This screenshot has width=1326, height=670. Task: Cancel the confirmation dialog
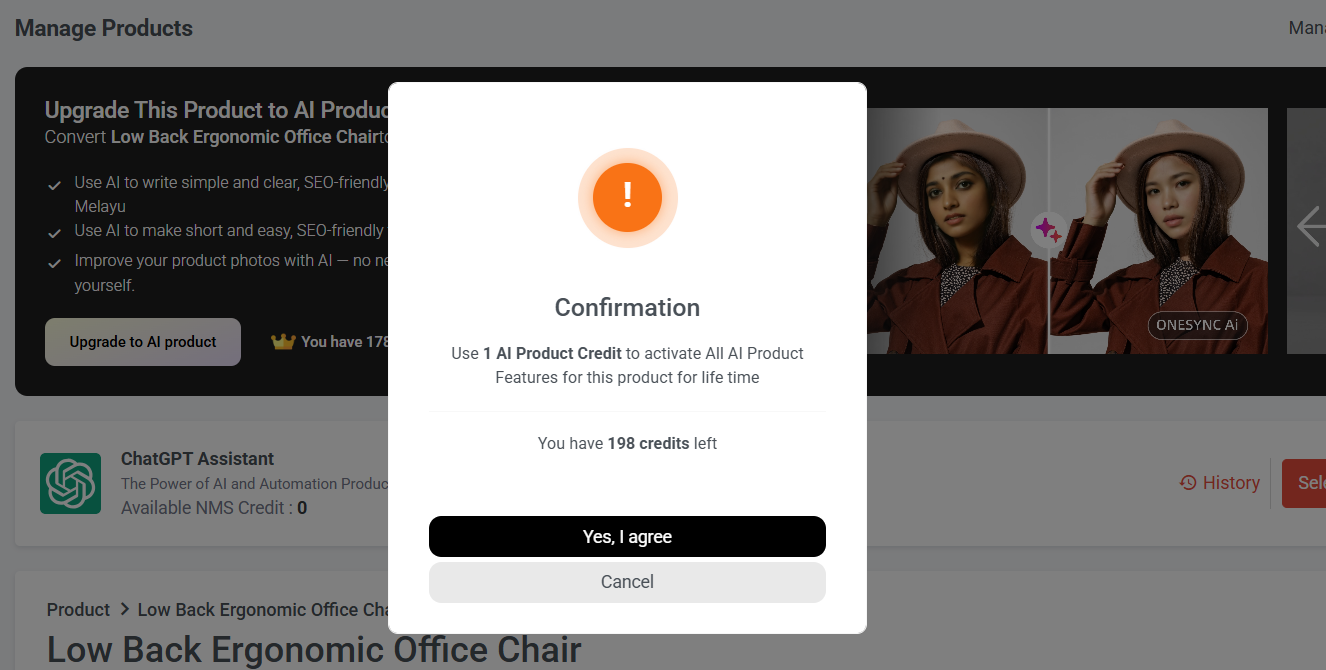pyautogui.click(x=627, y=582)
